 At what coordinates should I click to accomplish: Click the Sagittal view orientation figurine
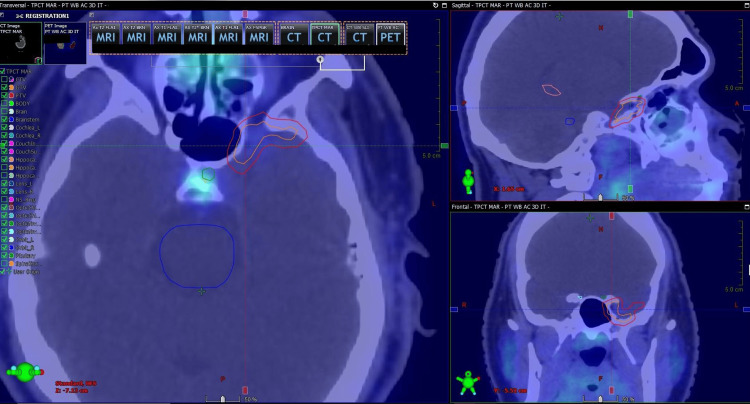point(468,181)
